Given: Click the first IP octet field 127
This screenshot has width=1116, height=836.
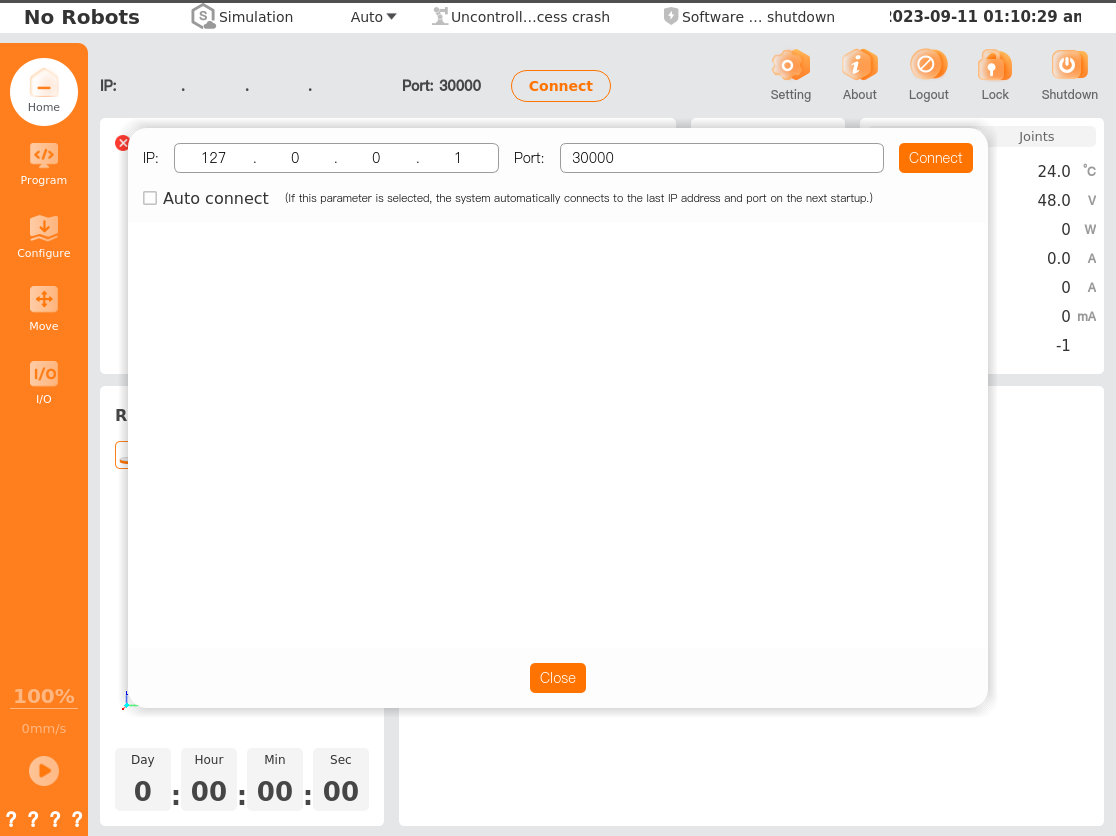Looking at the screenshot, I should point(214,158).
